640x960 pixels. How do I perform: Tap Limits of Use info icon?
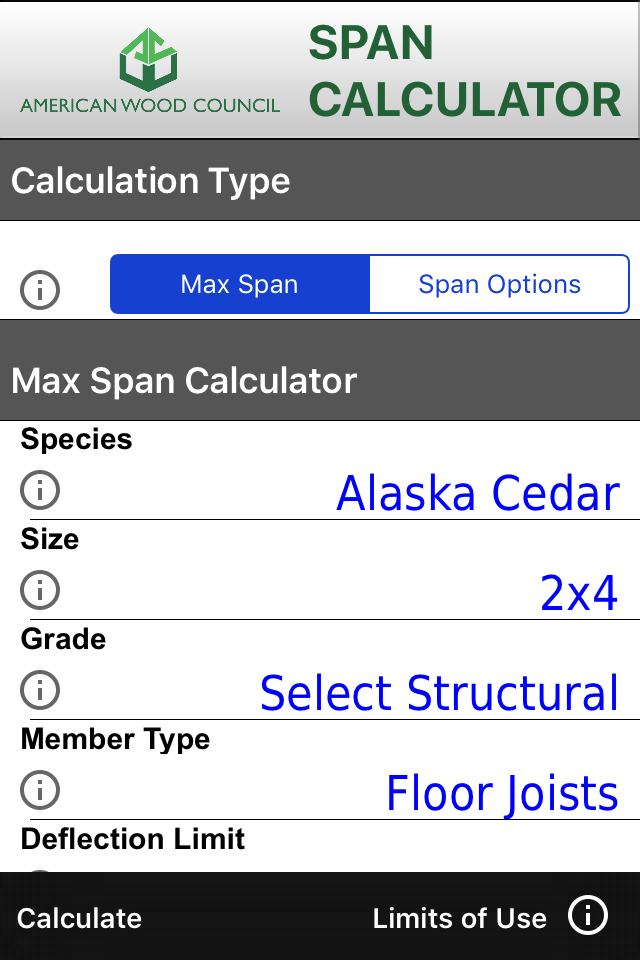(588, 916)
